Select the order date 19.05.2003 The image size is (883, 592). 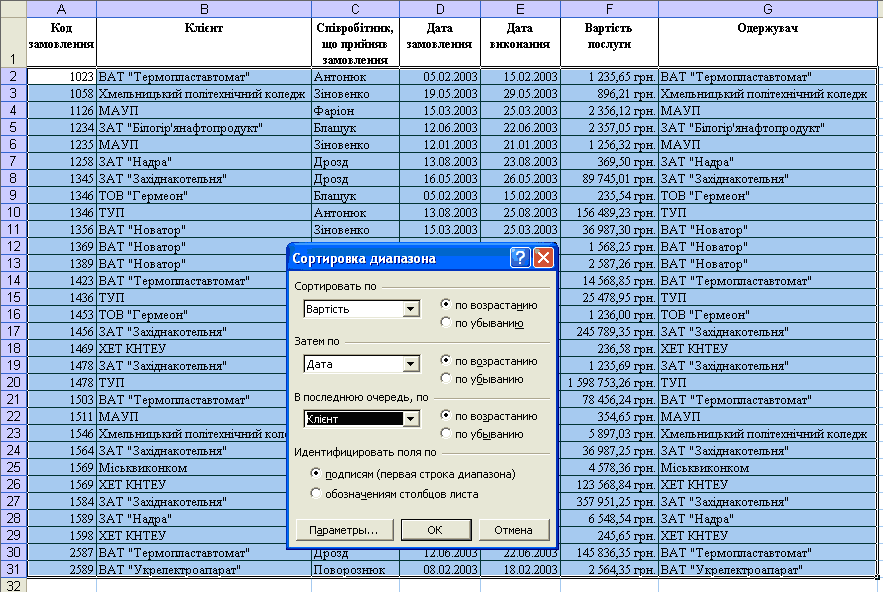440,94
